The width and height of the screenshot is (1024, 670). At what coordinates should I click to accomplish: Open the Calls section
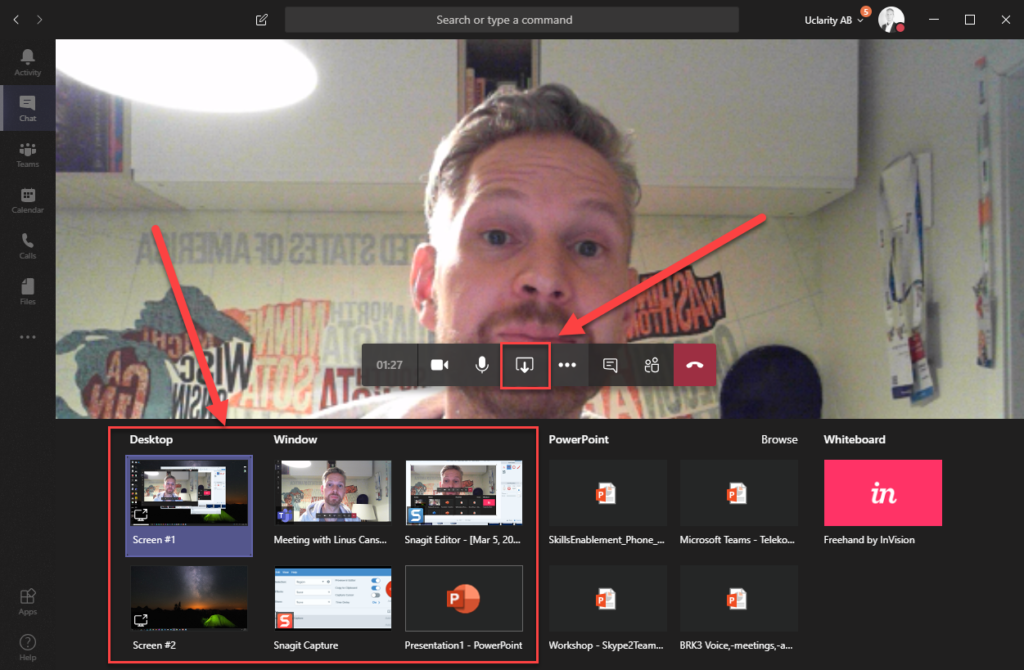(x=27, y=246)
